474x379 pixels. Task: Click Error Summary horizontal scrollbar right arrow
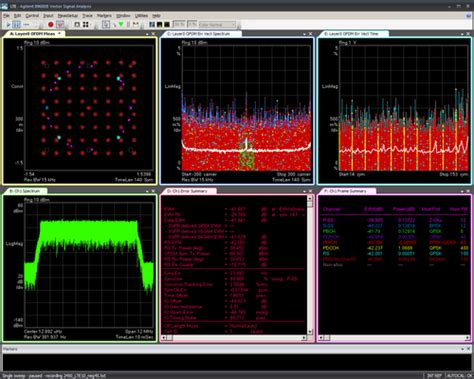304,338
